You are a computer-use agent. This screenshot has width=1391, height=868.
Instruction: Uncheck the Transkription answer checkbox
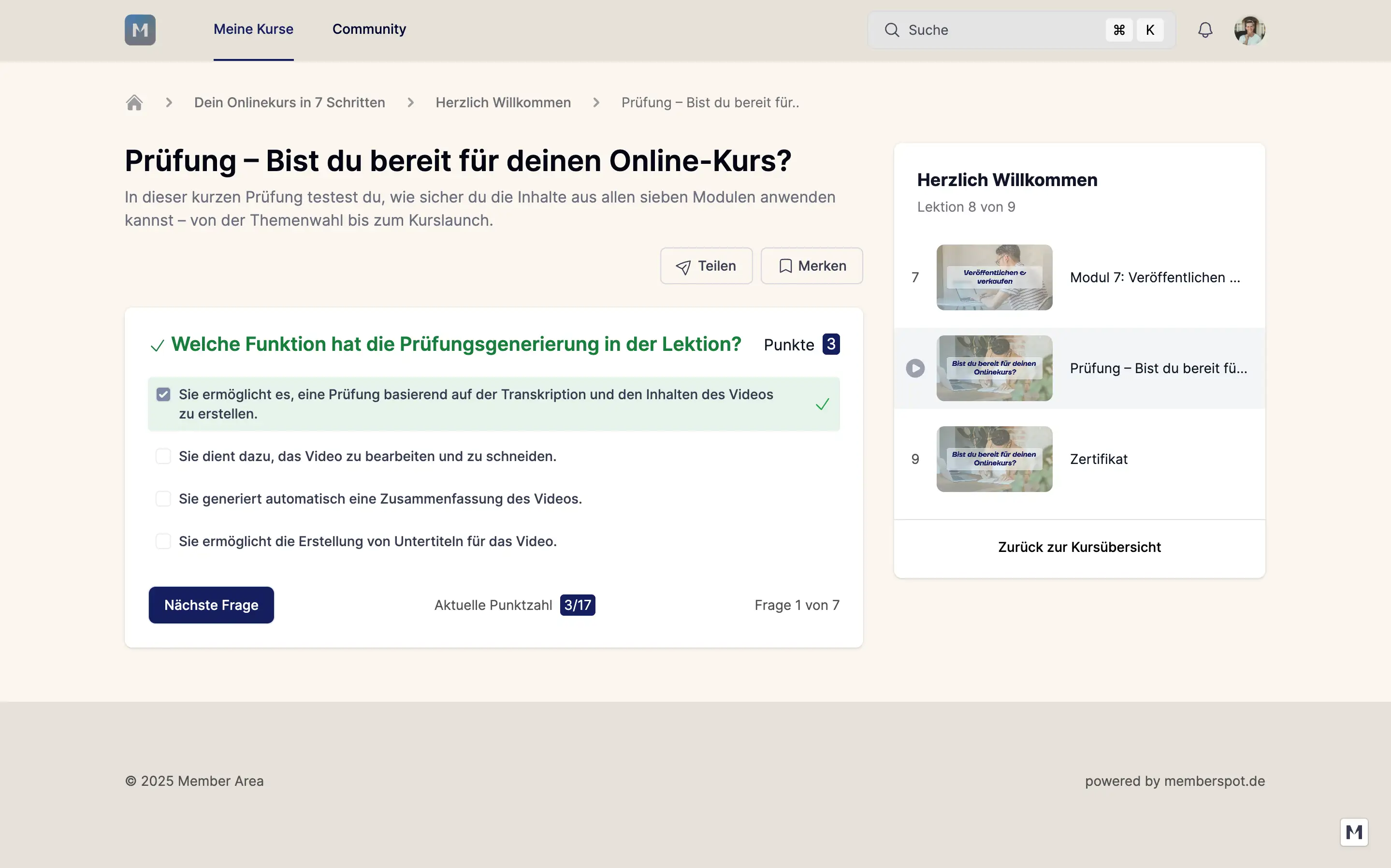click(163, 394)
